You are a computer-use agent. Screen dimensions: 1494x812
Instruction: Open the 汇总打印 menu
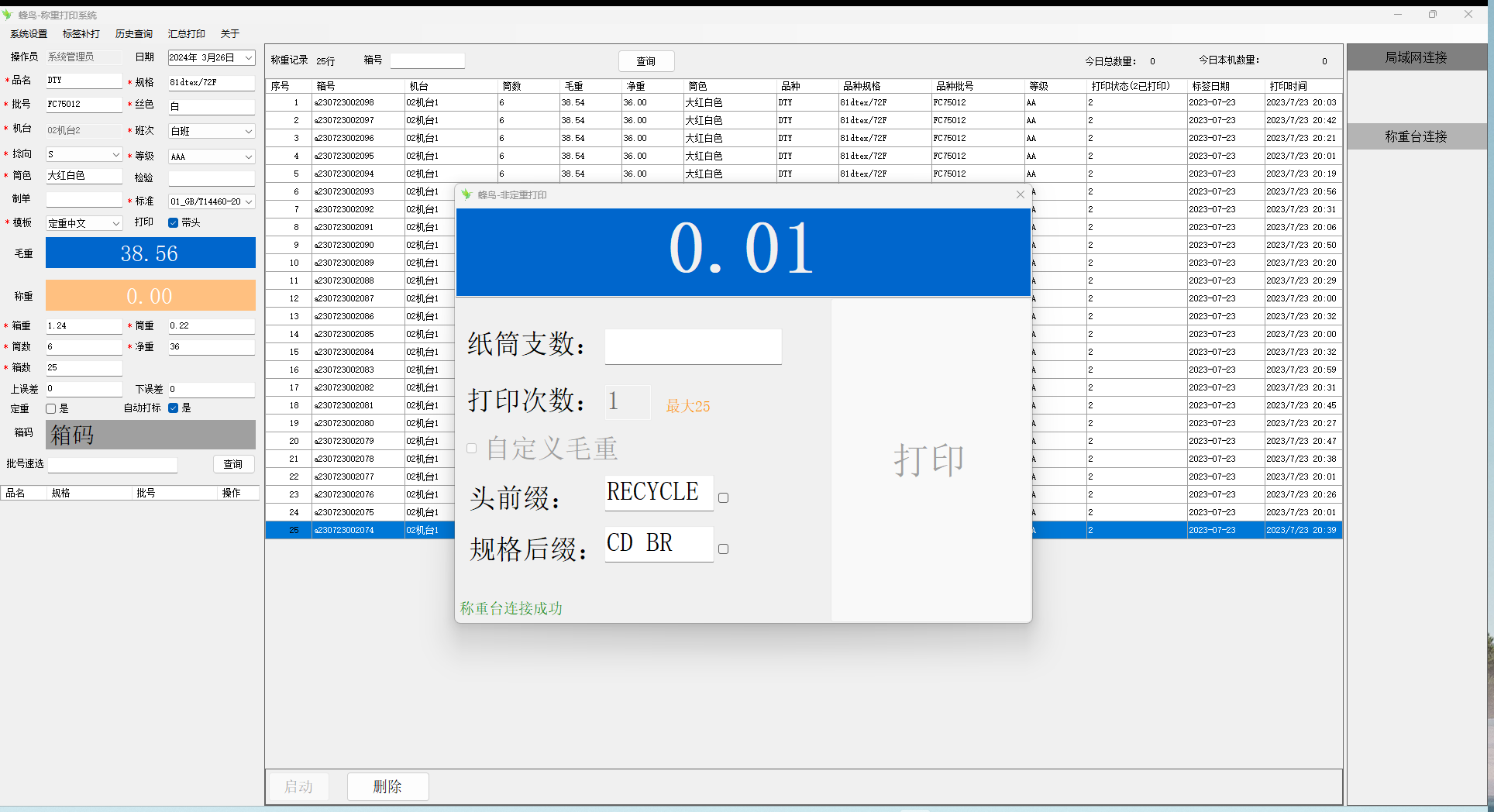pyautogui.click(x=187, y=34)
